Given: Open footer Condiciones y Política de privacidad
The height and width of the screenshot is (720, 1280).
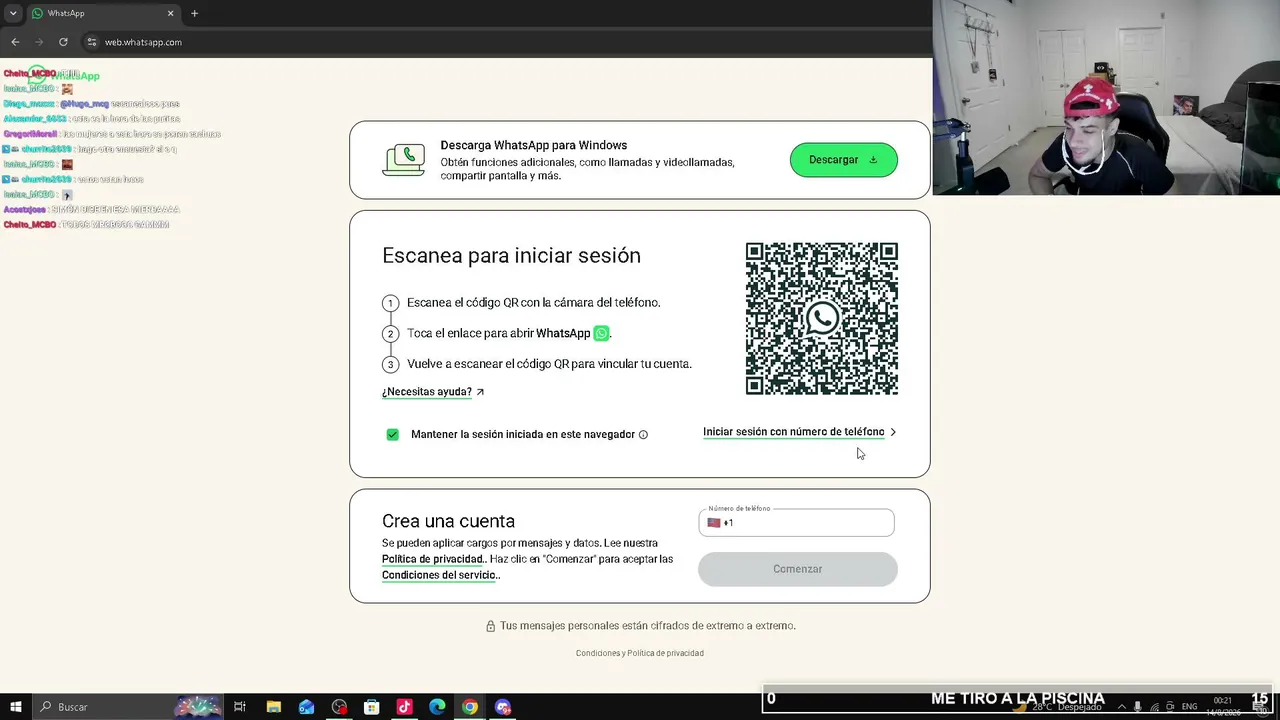Looking at the screenshot, I should pos(640,653).
